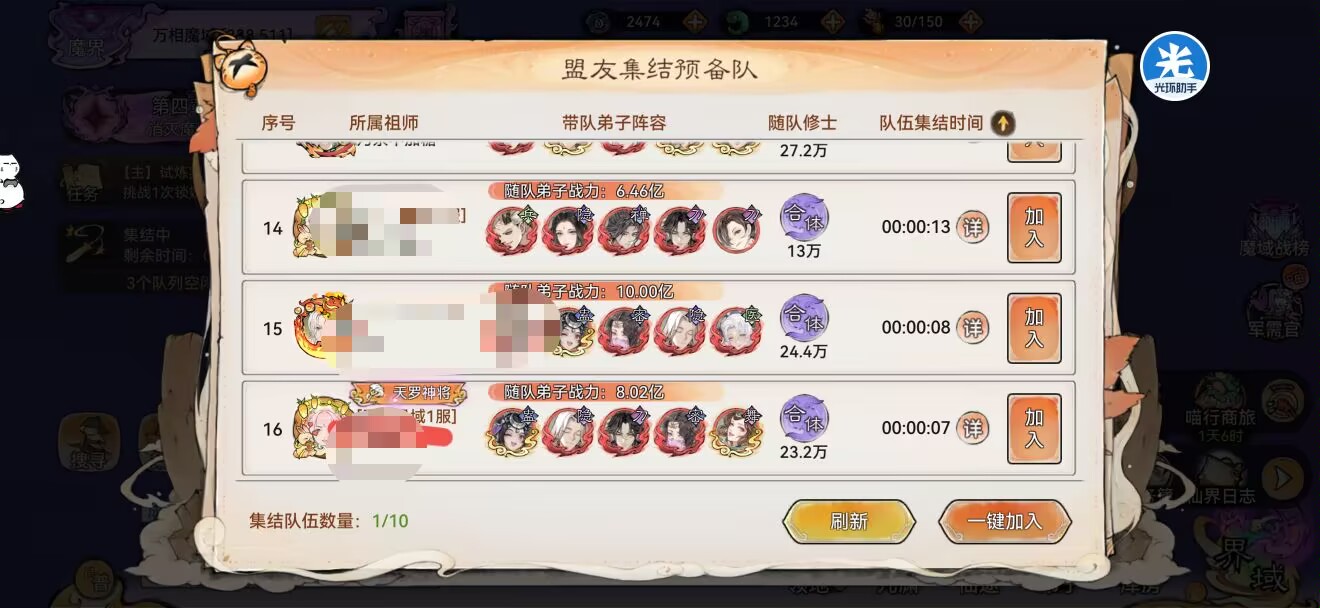
Task: Select last disciple portrait in row 16
Action: click(x=736, y=431)
